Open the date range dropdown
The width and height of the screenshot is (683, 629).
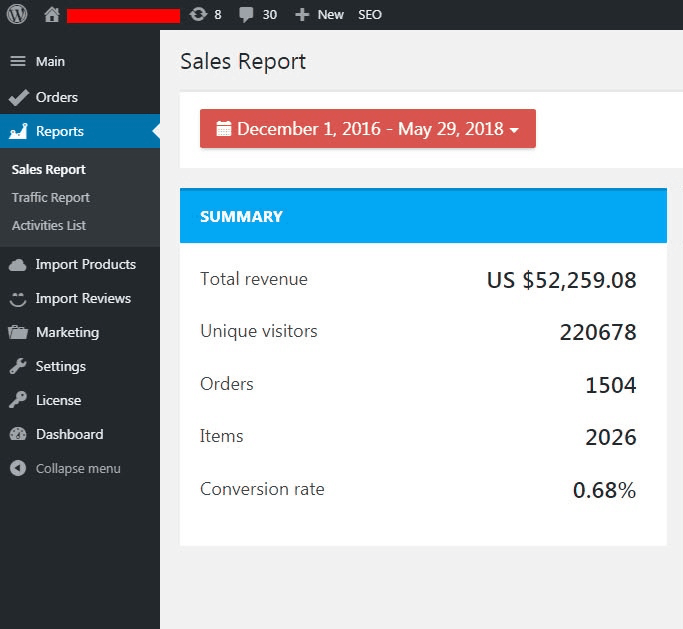click(x=367, y=129)
